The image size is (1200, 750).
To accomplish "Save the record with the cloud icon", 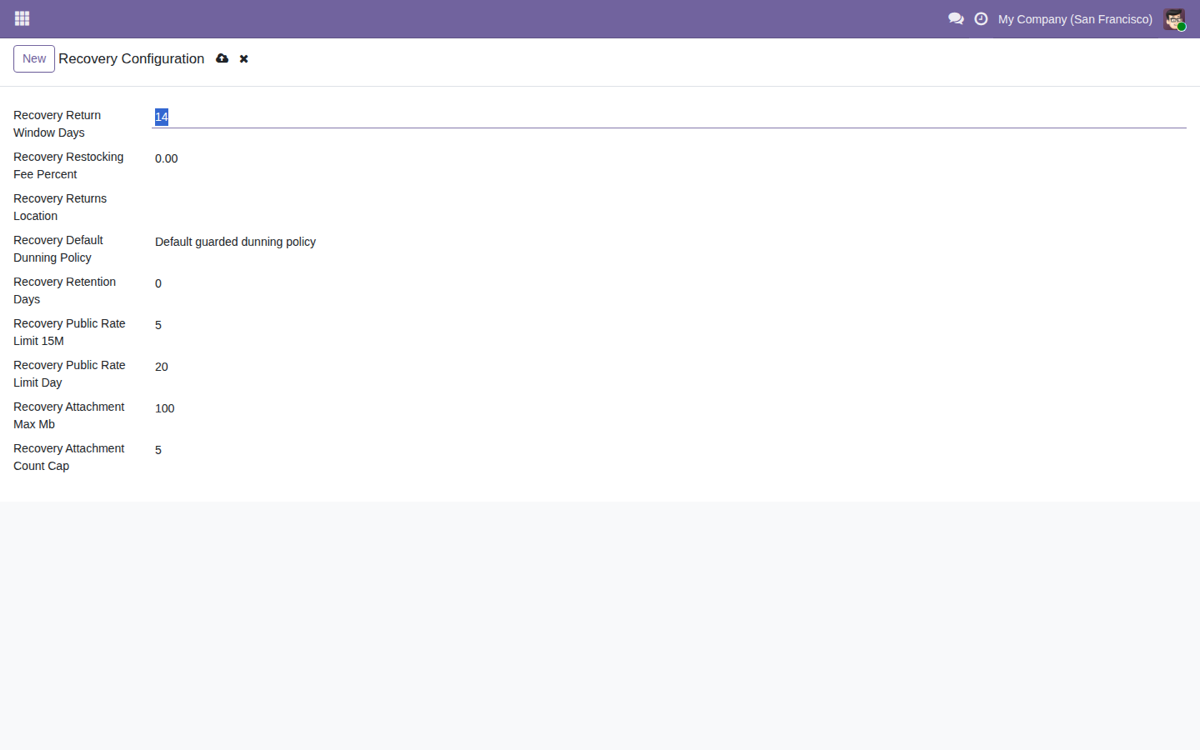I will coord(223,59).
